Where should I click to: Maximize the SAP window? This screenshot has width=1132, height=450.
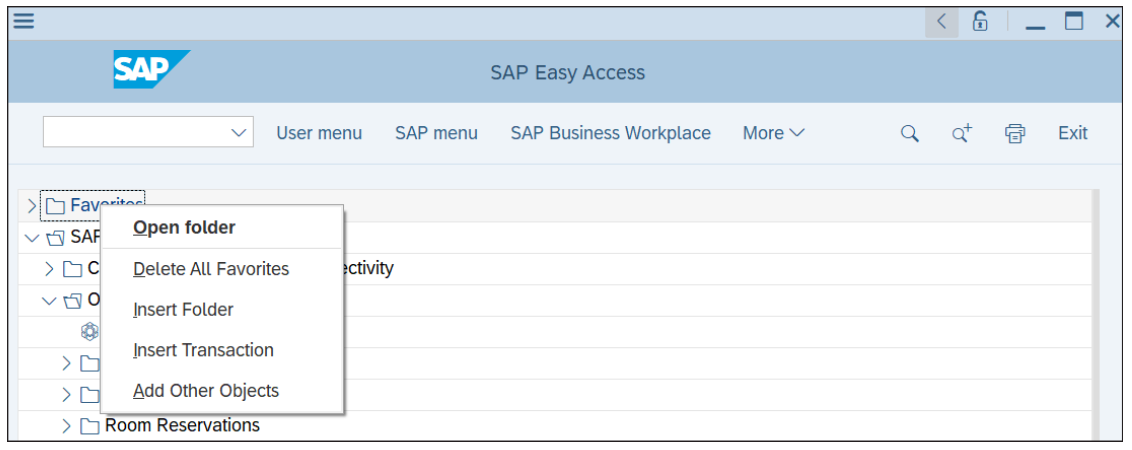[1074, 22]
